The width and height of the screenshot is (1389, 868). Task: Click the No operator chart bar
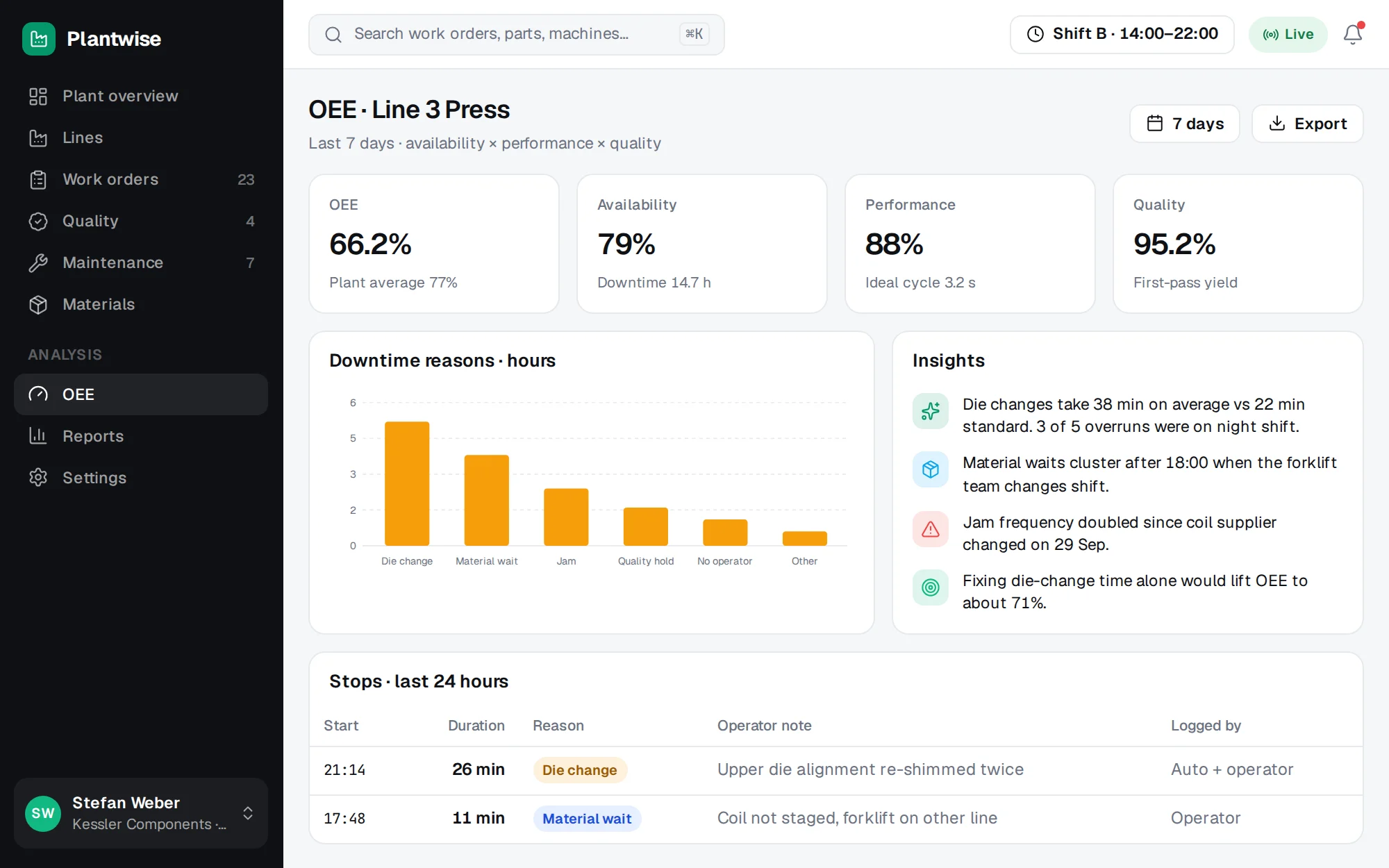pos(725,533)
